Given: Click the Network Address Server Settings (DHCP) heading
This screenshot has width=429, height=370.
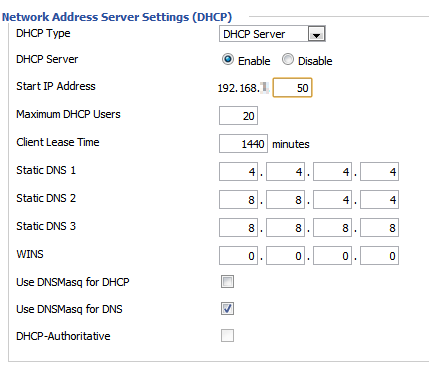Looking at the screenshot, I should click(x=117, y=17).
